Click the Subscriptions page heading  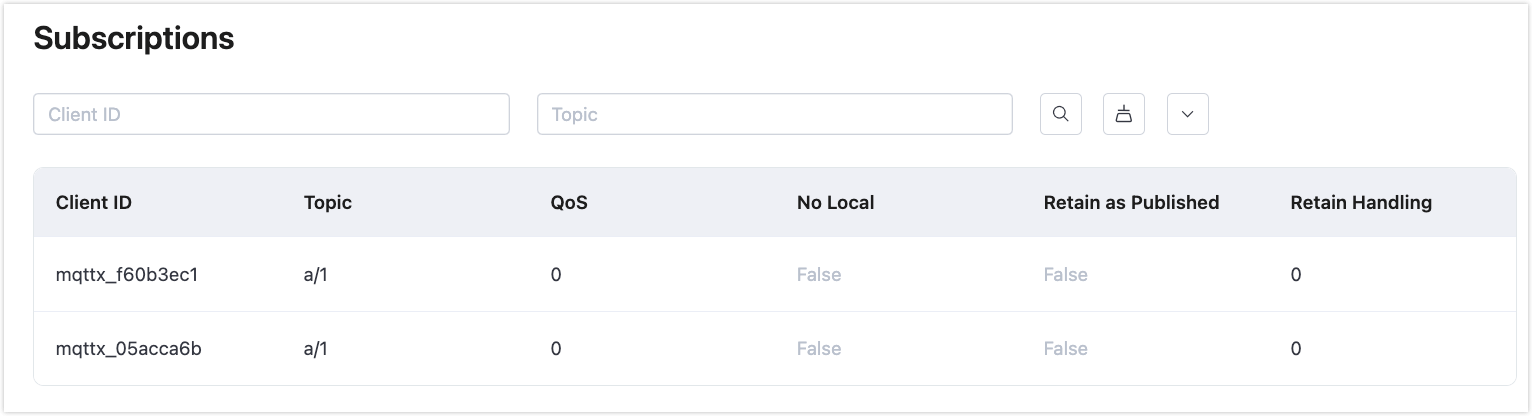(x=134, y=38)
